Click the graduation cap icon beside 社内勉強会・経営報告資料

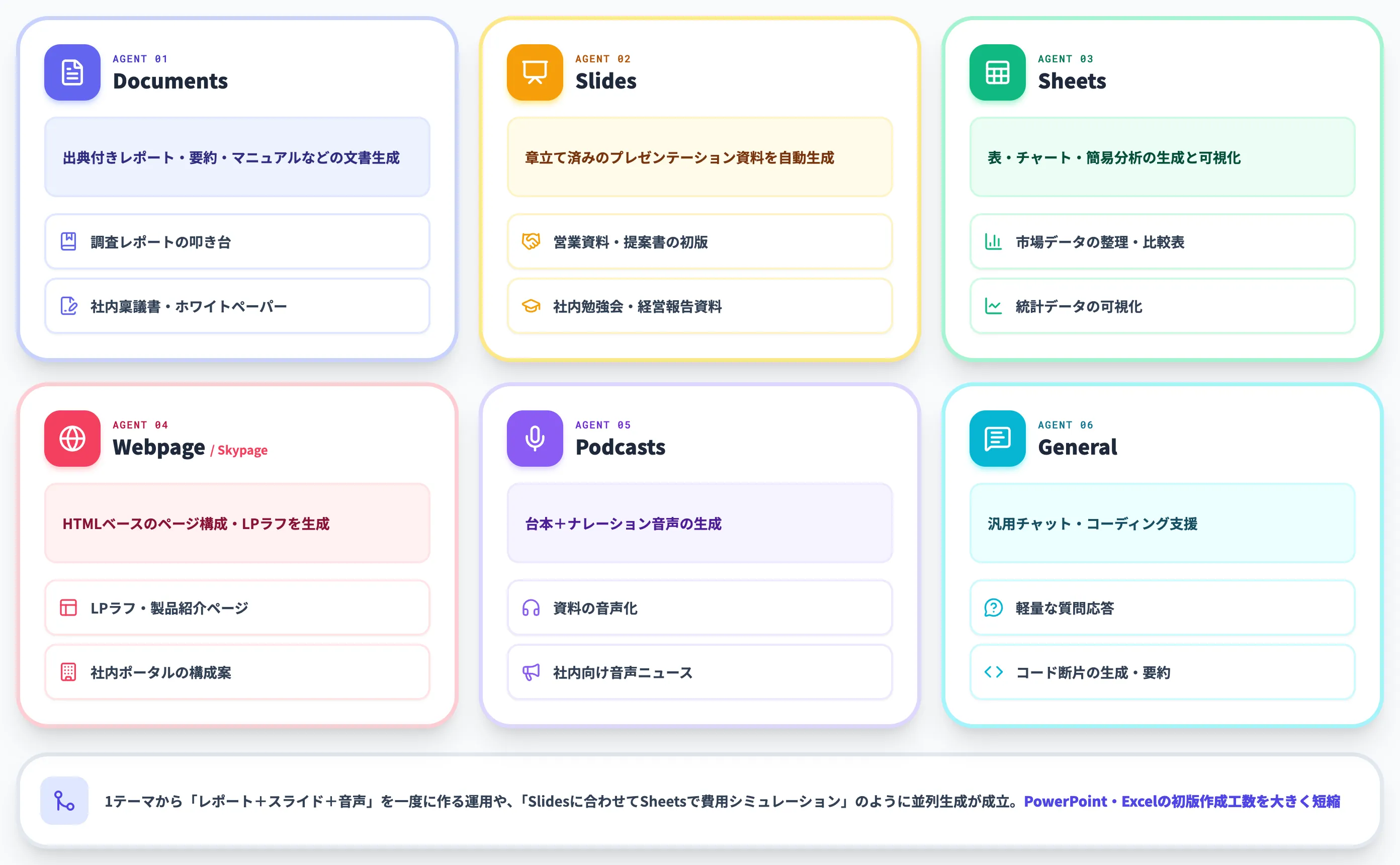pos(531,306)
